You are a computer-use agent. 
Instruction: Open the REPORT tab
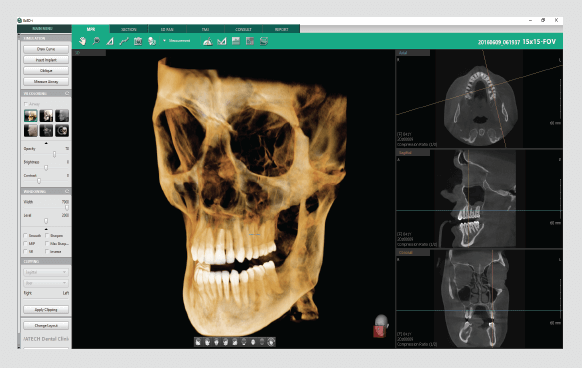tap(281, 29)
